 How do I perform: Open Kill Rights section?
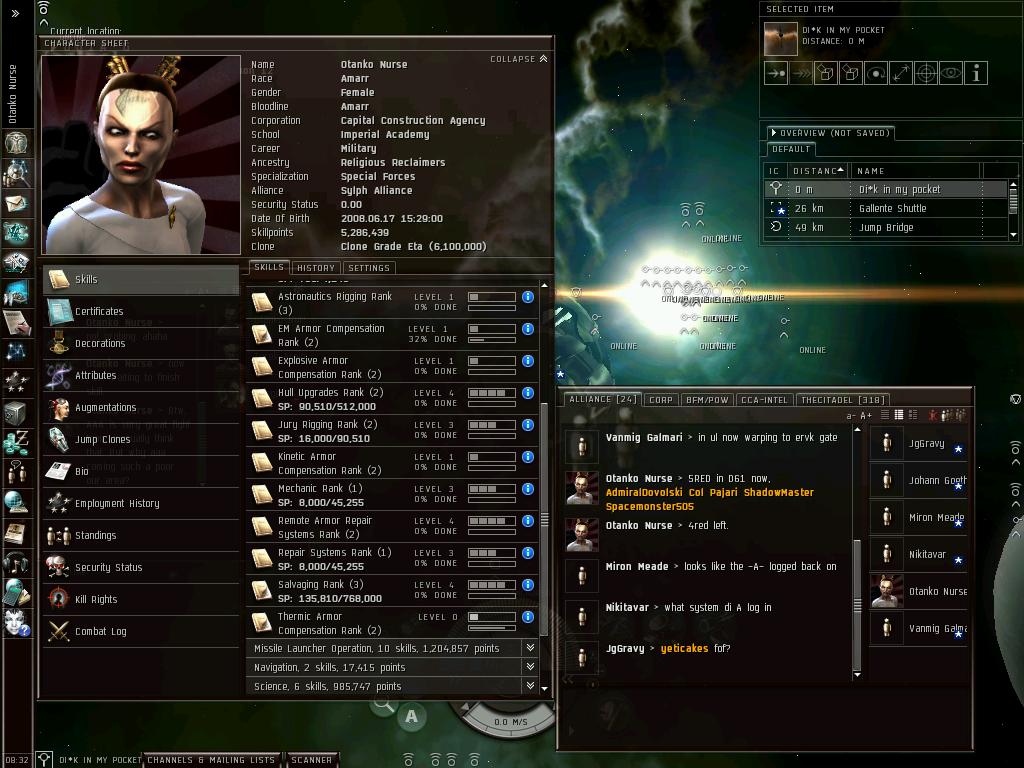pos(141,600)
